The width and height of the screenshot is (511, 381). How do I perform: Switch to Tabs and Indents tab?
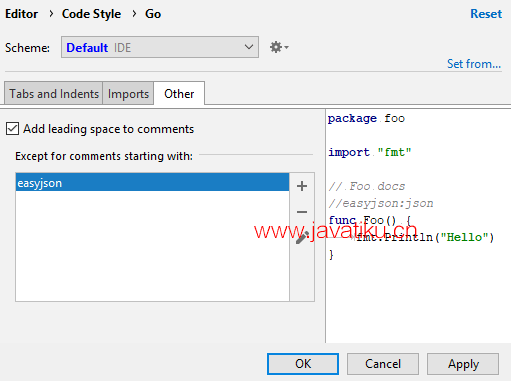pos(54,94)
